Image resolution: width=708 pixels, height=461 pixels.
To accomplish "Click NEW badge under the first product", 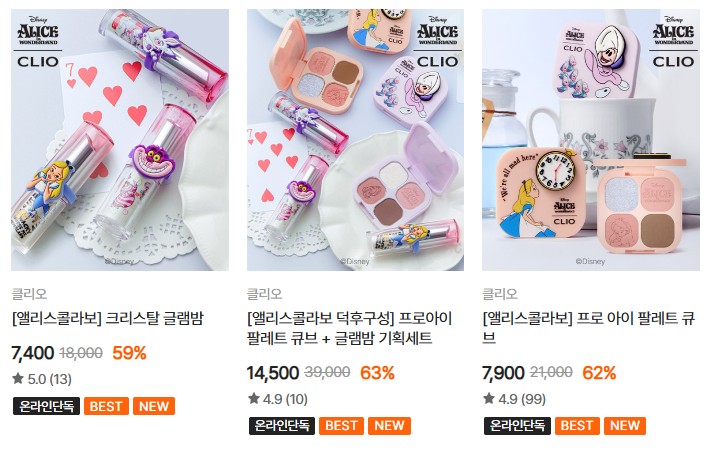I will [154, 406].
